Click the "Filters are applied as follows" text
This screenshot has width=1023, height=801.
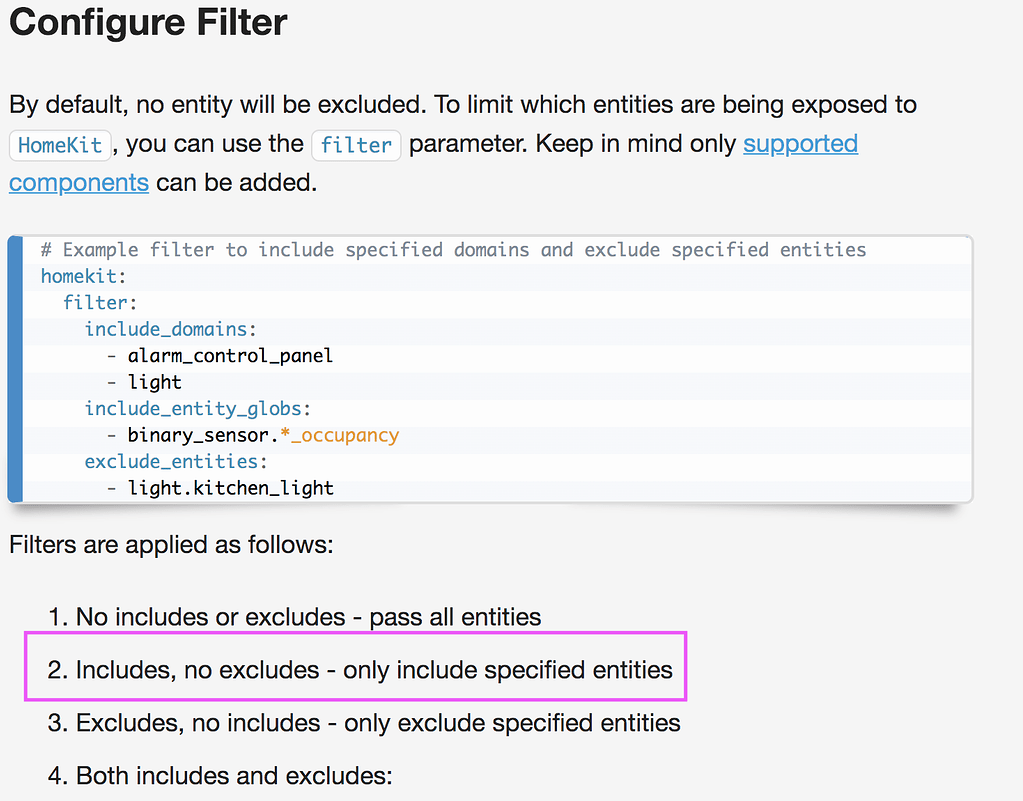(x=171, y=545)
